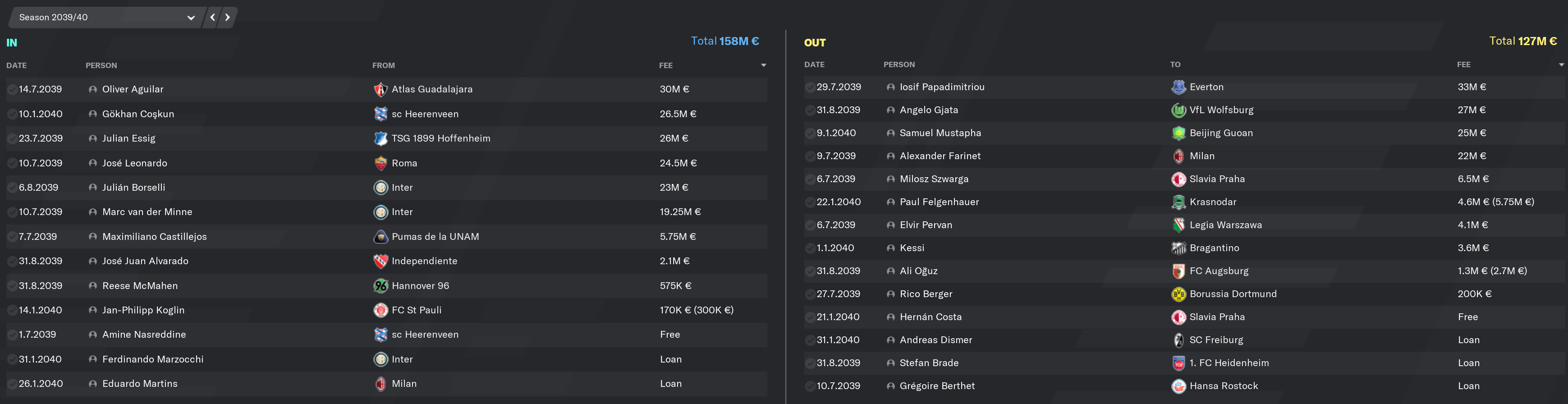Click the Everton club badge
1568x404 pixels.
point(1178,87)
